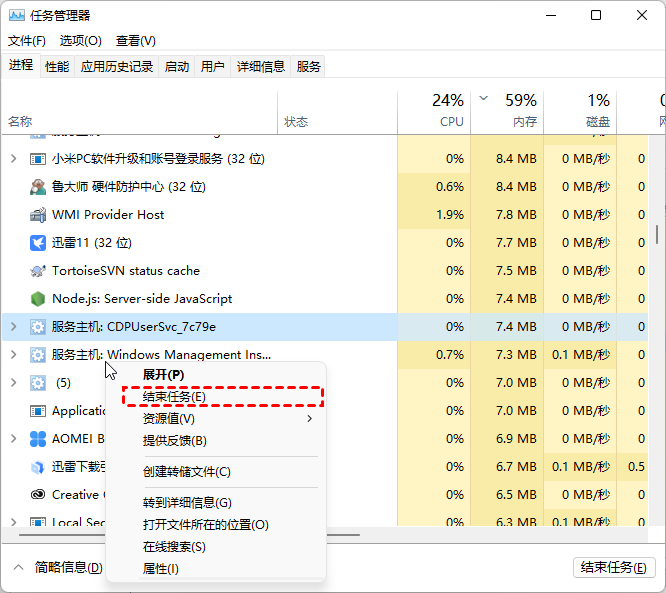Click the 小米PC软件升级 process icon

point(38,159)
